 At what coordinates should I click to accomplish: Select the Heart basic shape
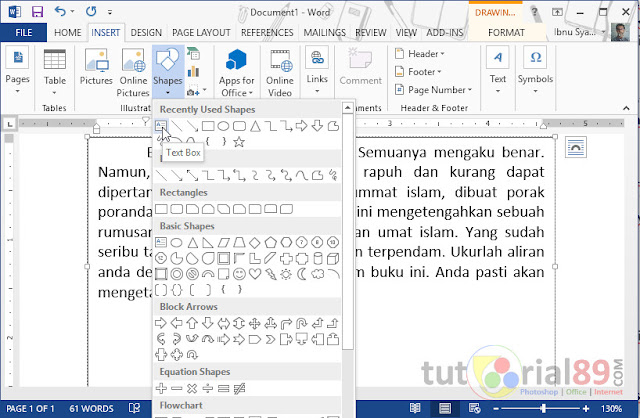(x=255, y=274)
